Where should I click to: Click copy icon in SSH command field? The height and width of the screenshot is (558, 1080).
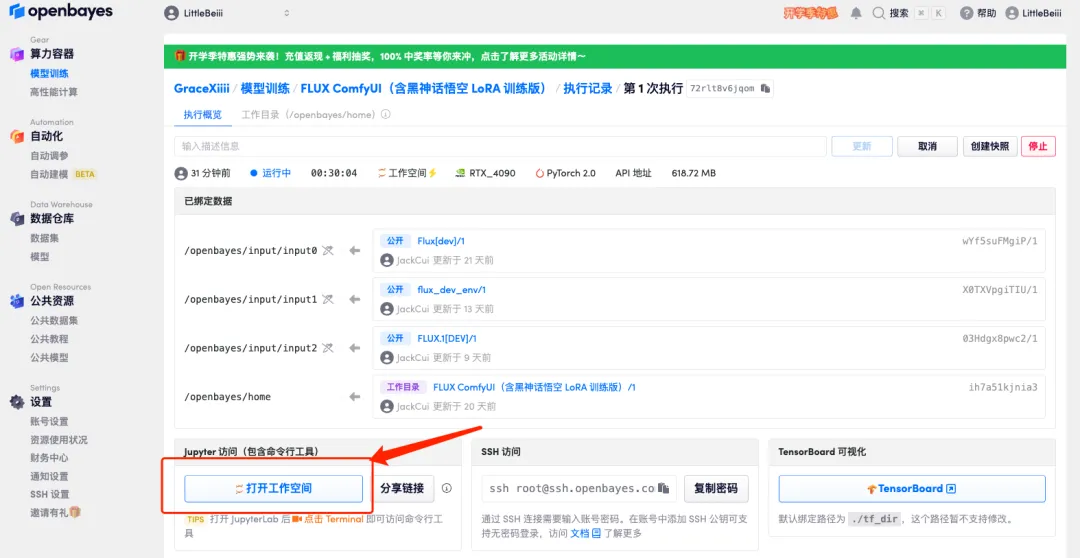[664, 489]
